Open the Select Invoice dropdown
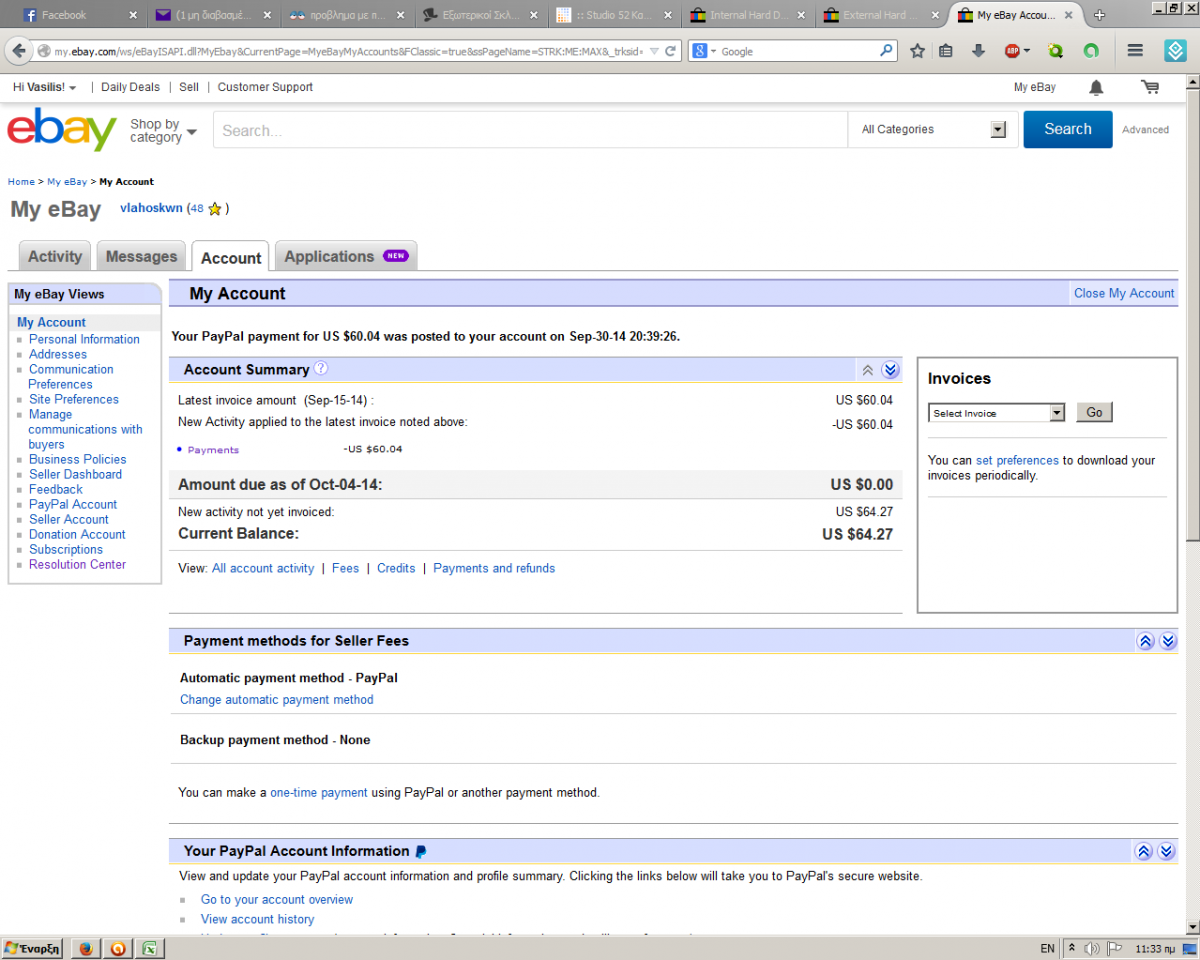 pyautogui.click(x=997, y=413)
